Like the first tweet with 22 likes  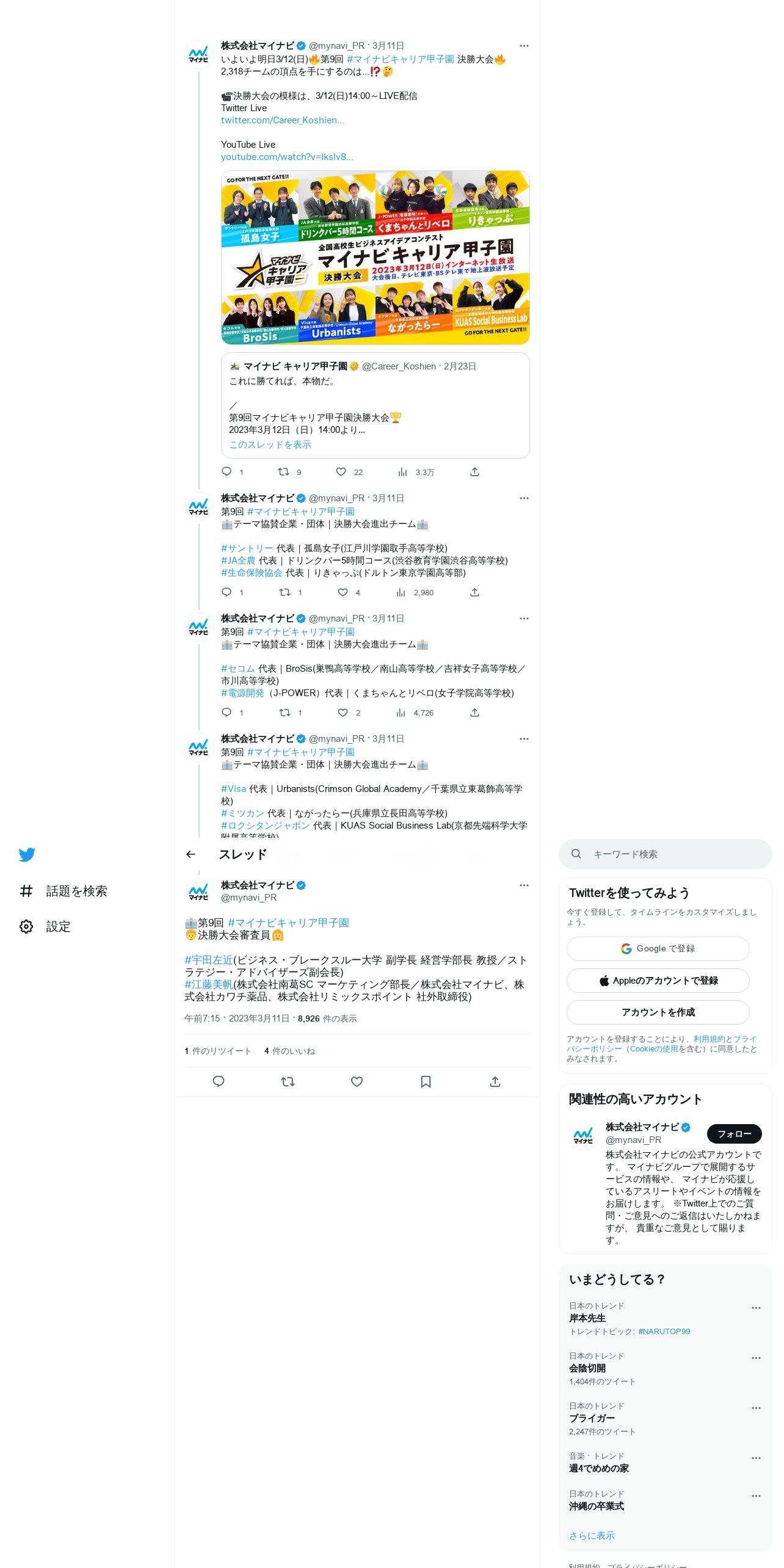click(341, 472)
